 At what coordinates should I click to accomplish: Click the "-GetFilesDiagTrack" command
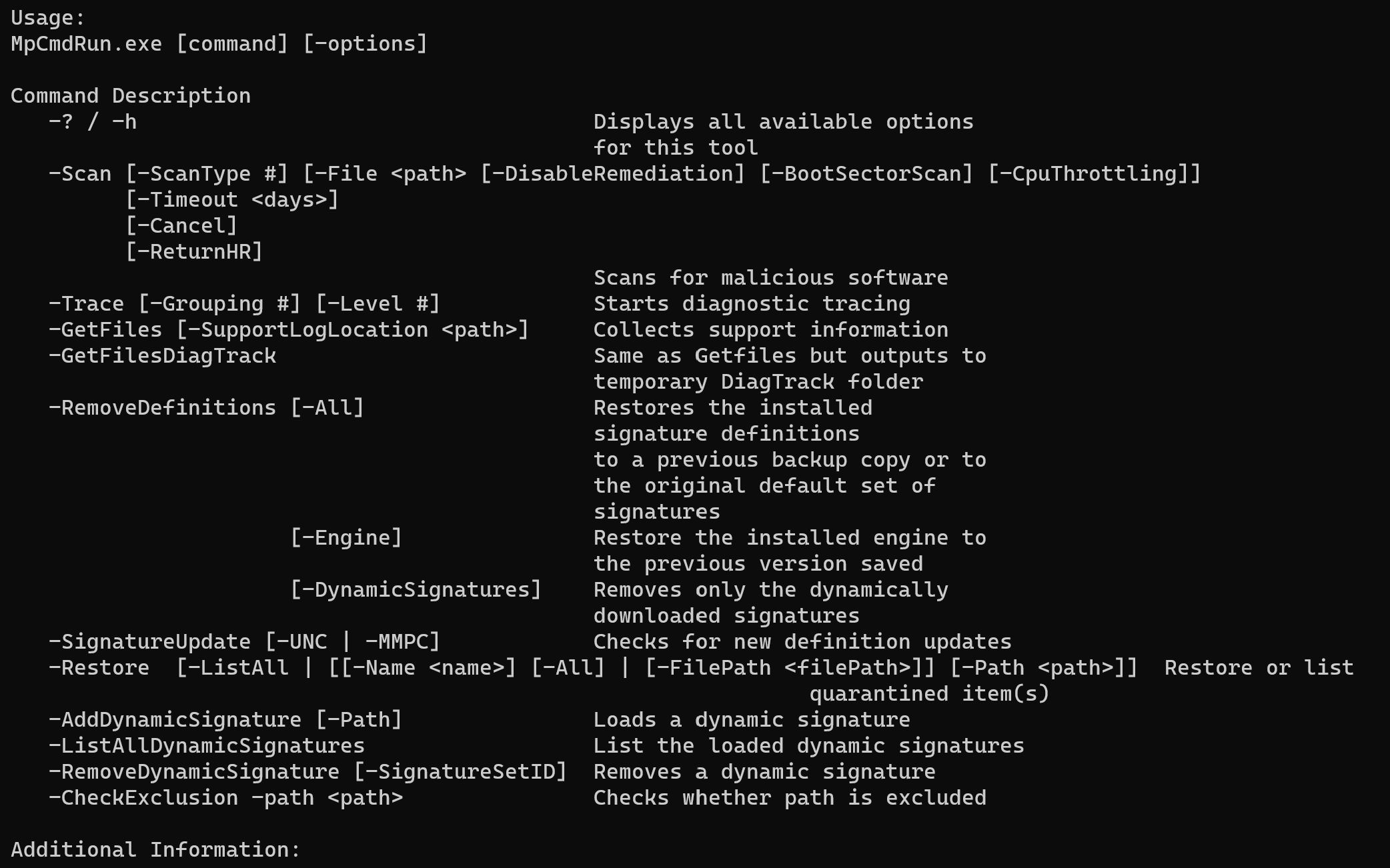[162, 356]
